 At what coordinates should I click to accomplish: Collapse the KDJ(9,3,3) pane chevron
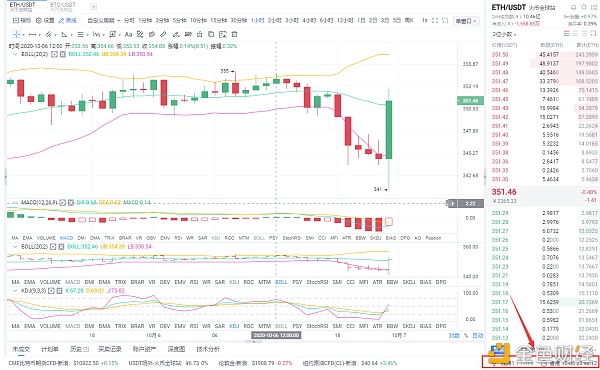coord(15,291)
